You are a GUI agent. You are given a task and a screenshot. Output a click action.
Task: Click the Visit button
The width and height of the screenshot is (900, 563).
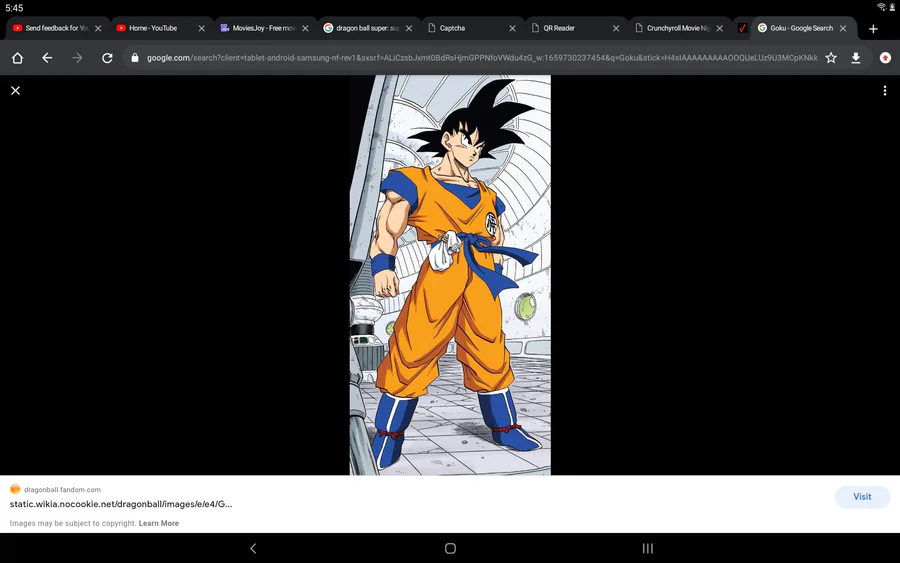click(862, 497)
